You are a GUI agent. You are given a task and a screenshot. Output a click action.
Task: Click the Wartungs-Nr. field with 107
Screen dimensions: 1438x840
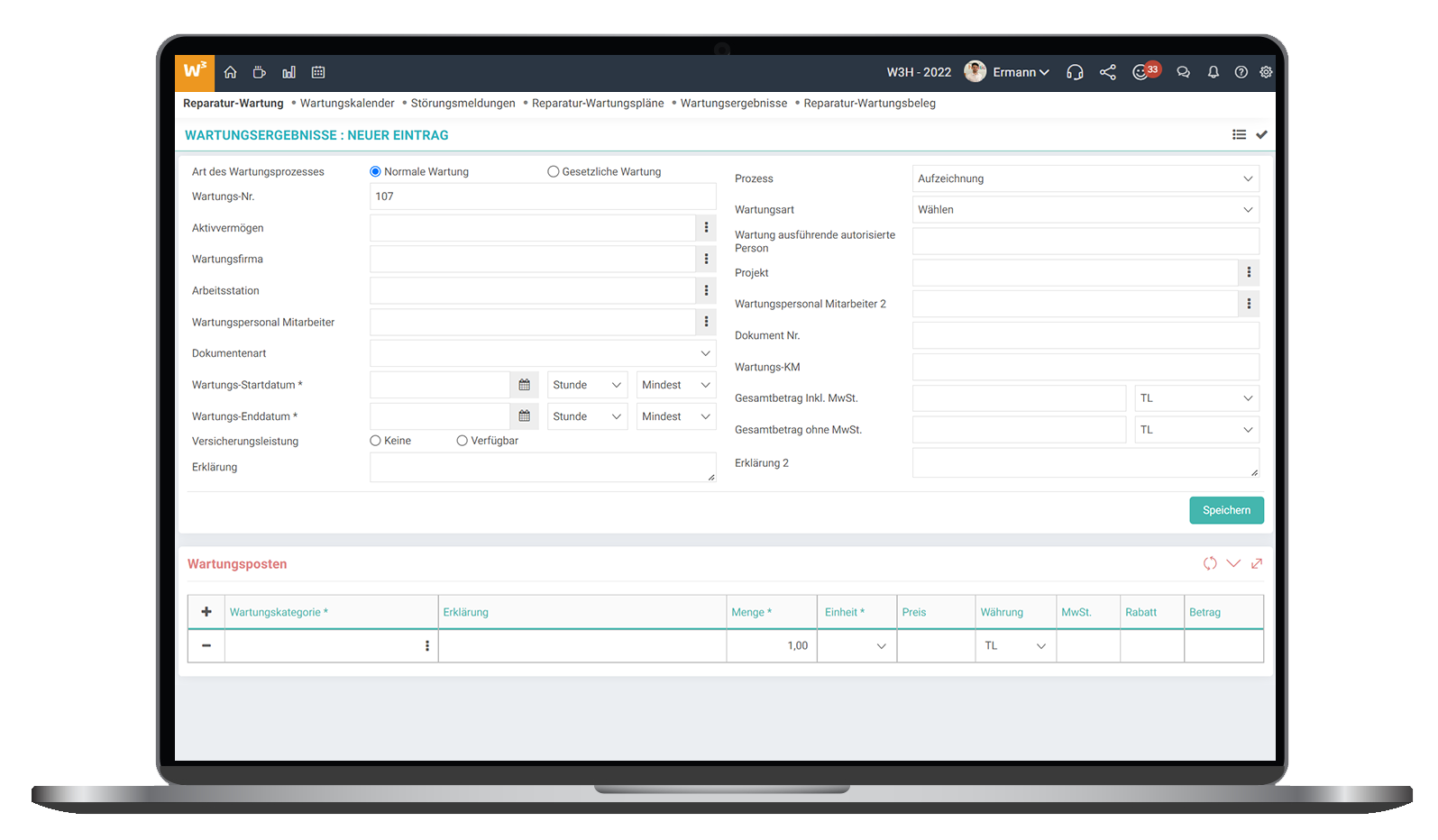click(543, 196)
